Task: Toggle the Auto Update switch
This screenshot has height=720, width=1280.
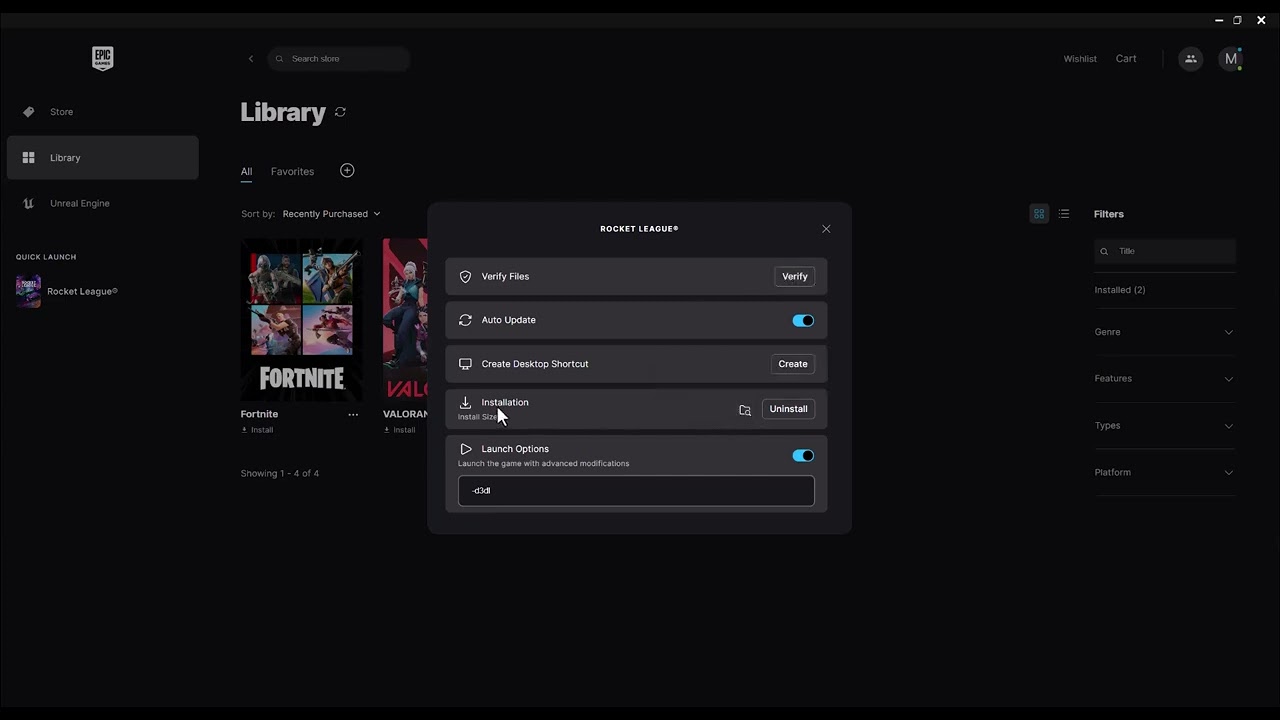Action: click(x=803, y=321)
